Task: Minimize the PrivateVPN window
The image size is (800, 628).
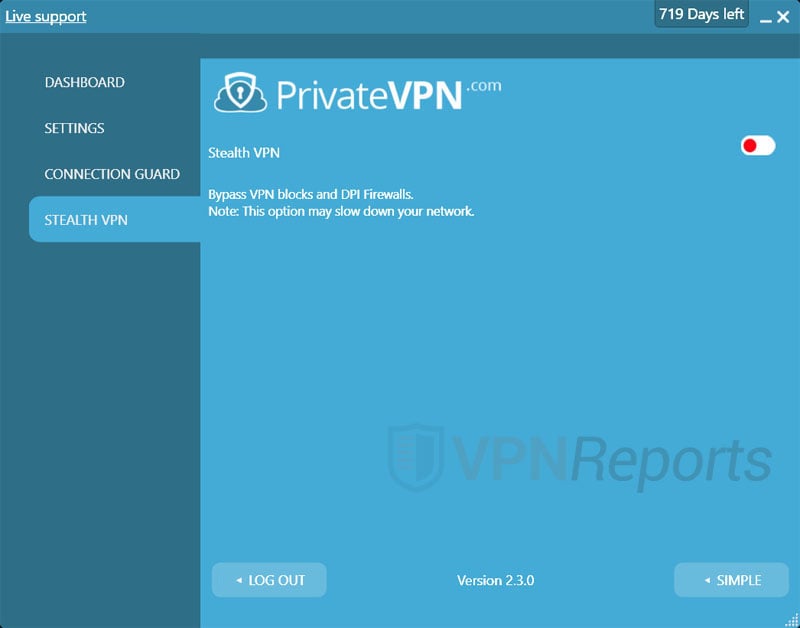Action: tap(765, 18)
